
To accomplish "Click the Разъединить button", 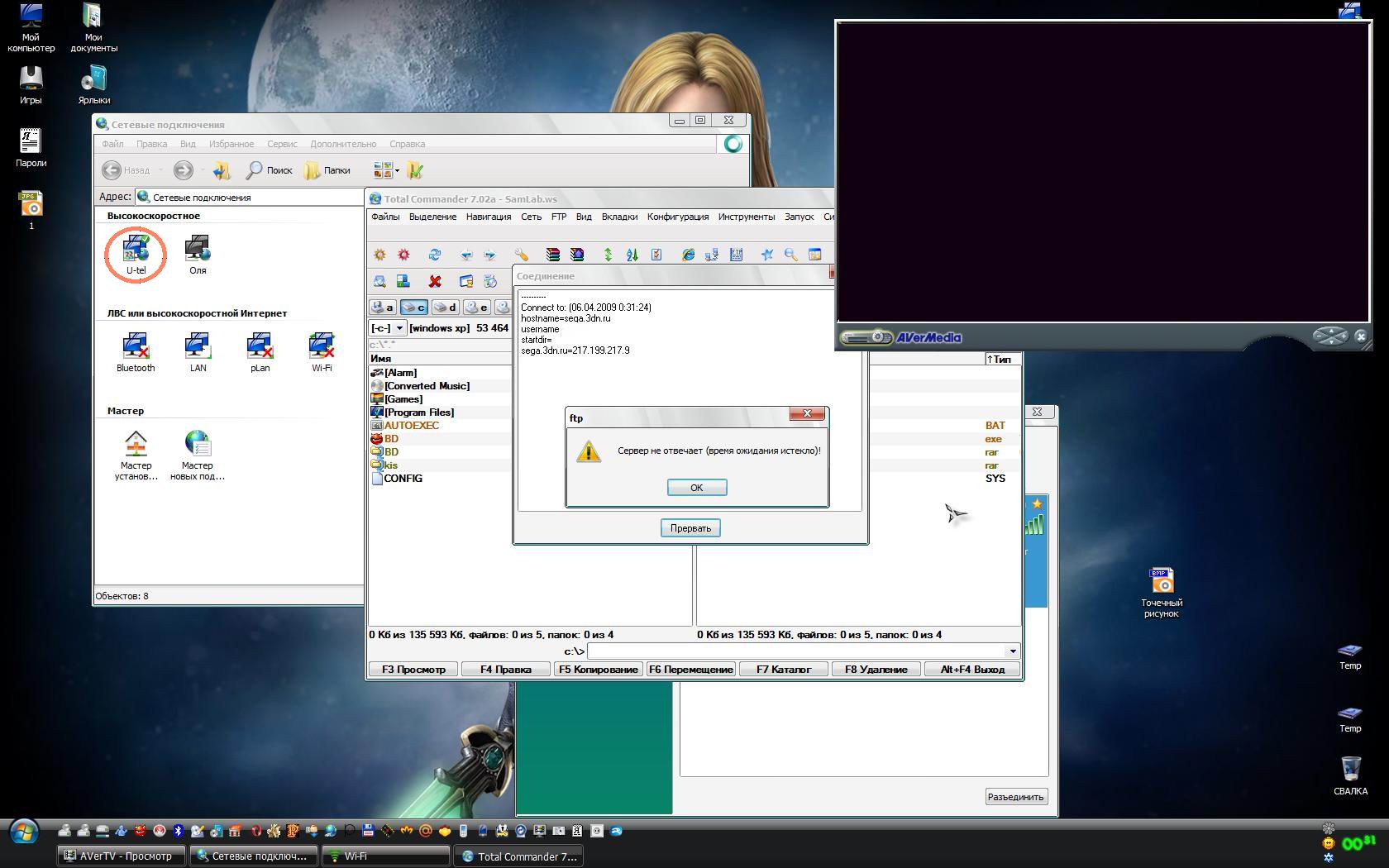I will coord(1016,797).
